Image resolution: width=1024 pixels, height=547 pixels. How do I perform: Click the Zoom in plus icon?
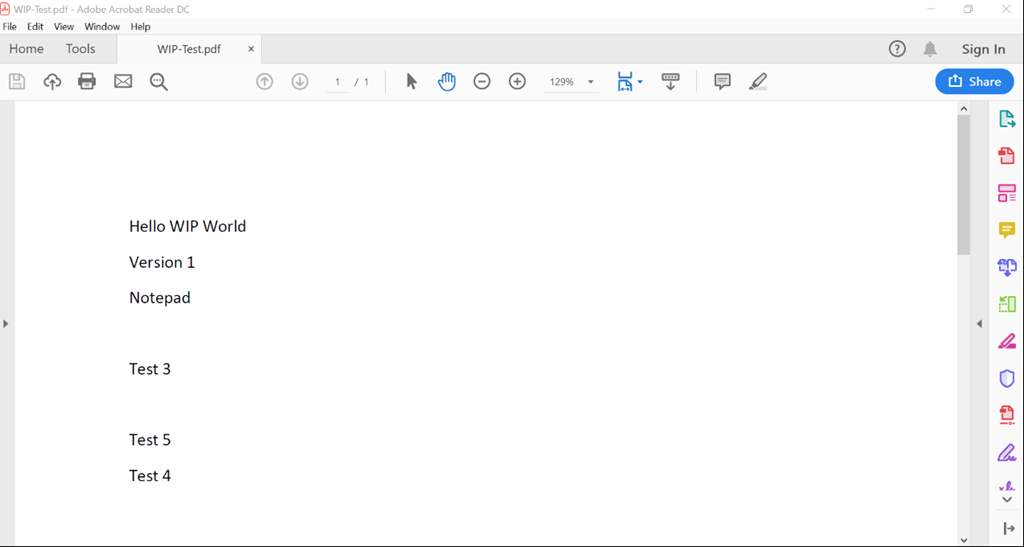(x=517, y=82)
